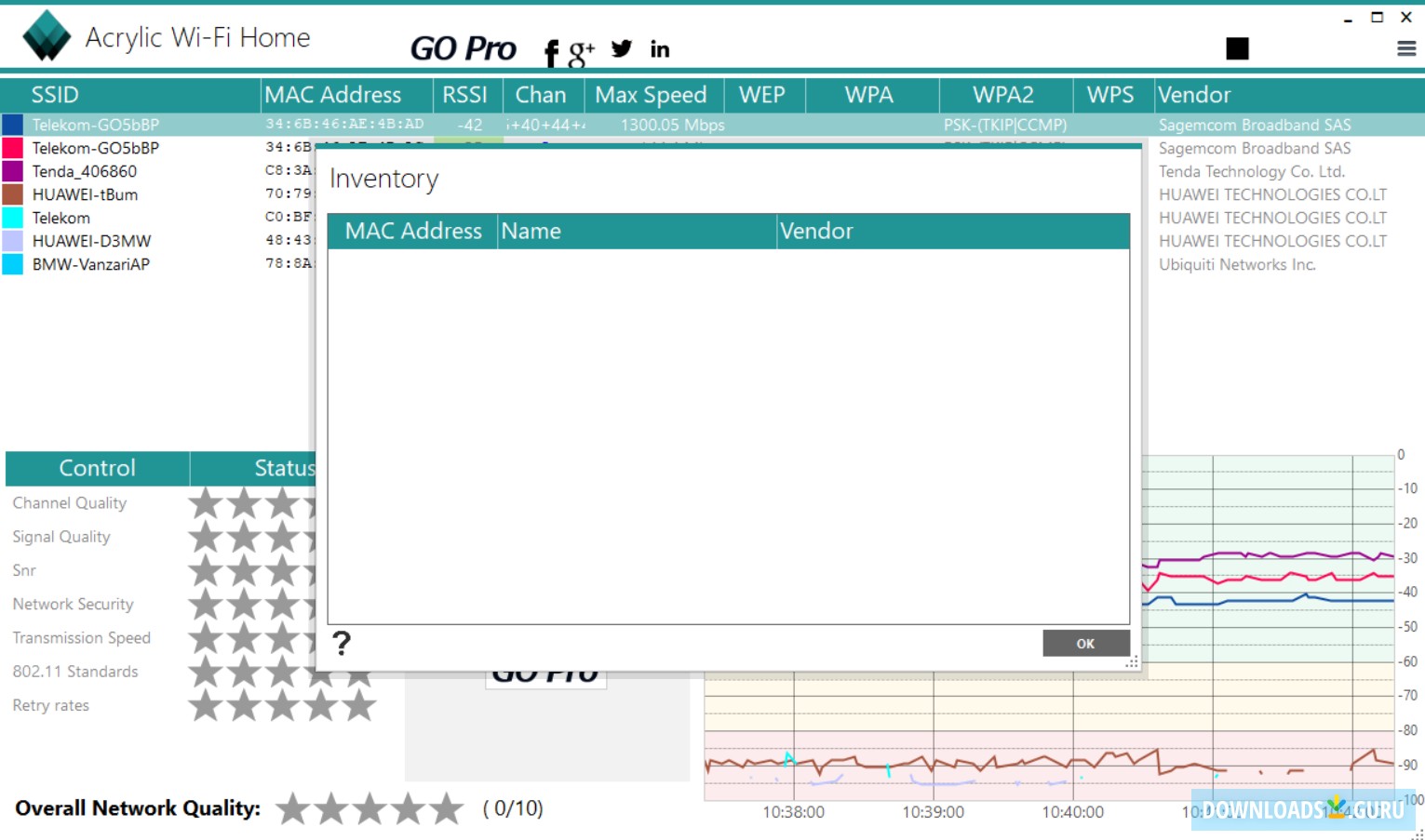1425x840 pixels.
Task: Click the blue swatch of the highlighted Telekom-GO5bBP row
Action: click(13, 125)
